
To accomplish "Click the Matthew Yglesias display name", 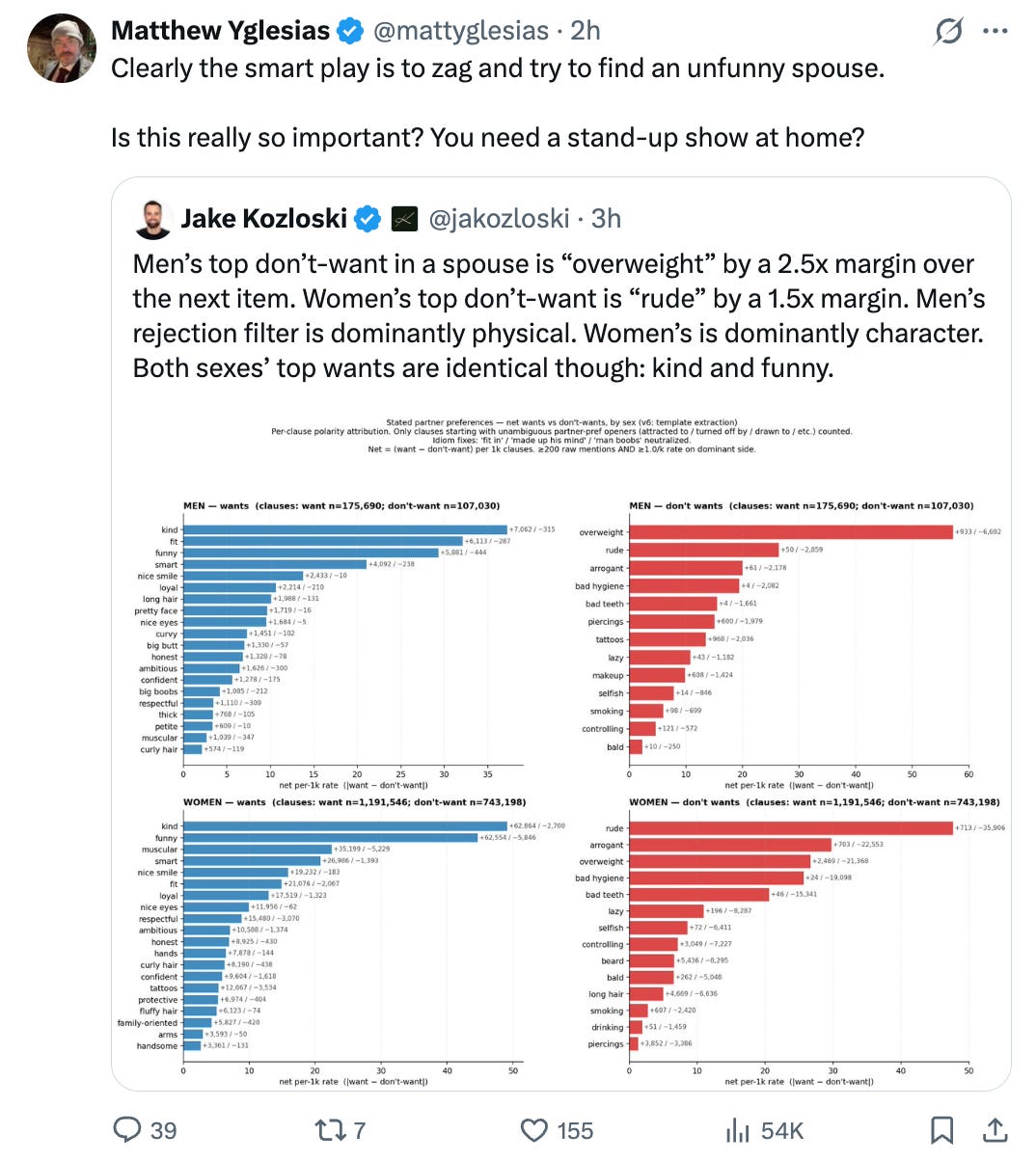I will pyautogui.click(x=221, y=31).
